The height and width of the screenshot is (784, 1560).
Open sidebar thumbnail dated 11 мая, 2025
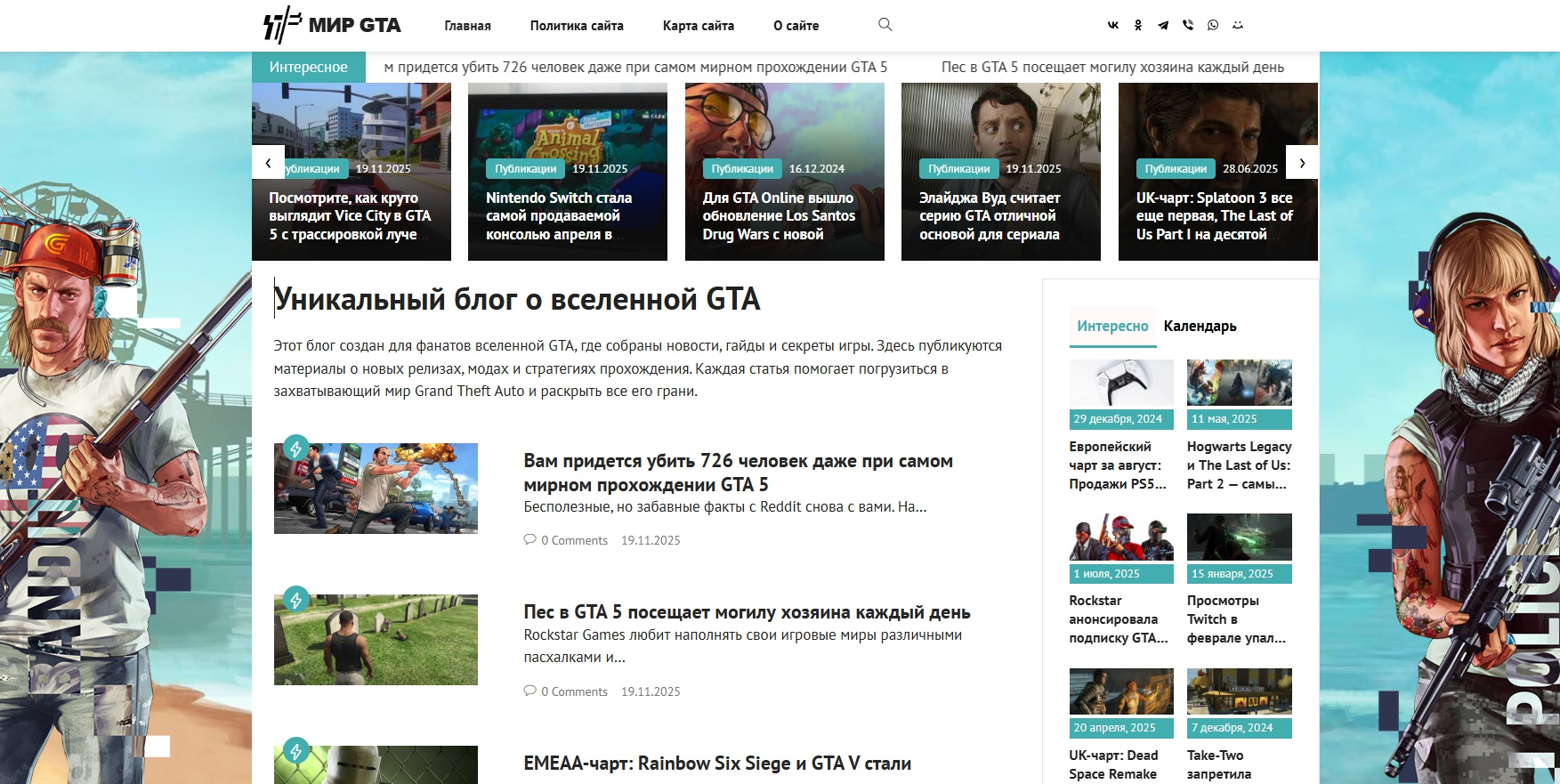(x=1240, y=383)
